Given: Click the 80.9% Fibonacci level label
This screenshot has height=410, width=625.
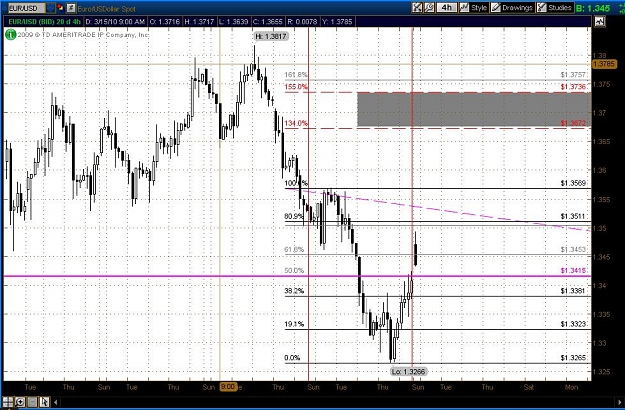Looking at the screenshot, I should [x=294, y=216].
